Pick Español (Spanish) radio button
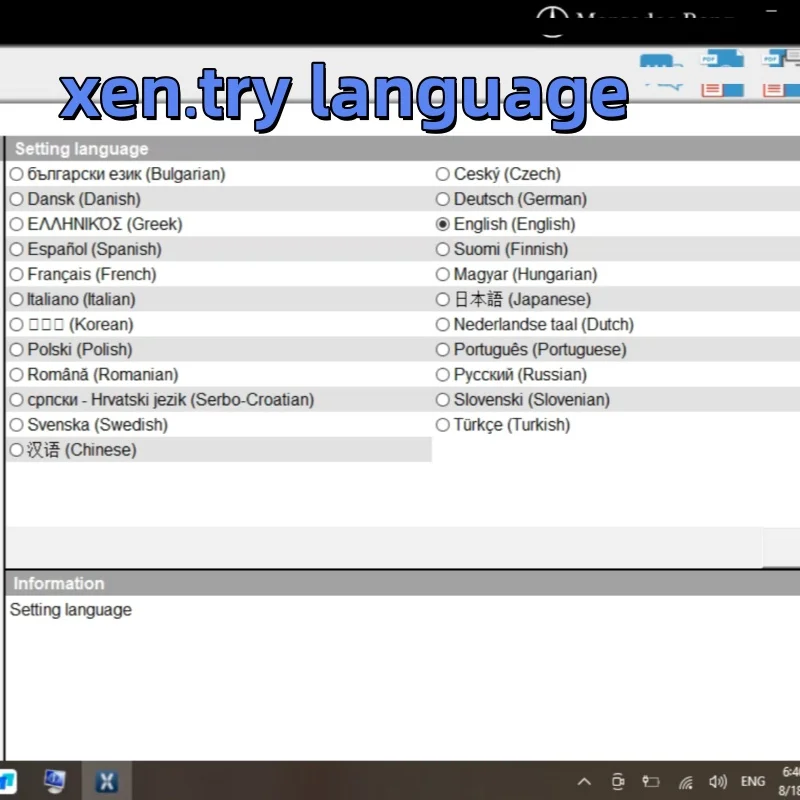 [x=16, y=249]
